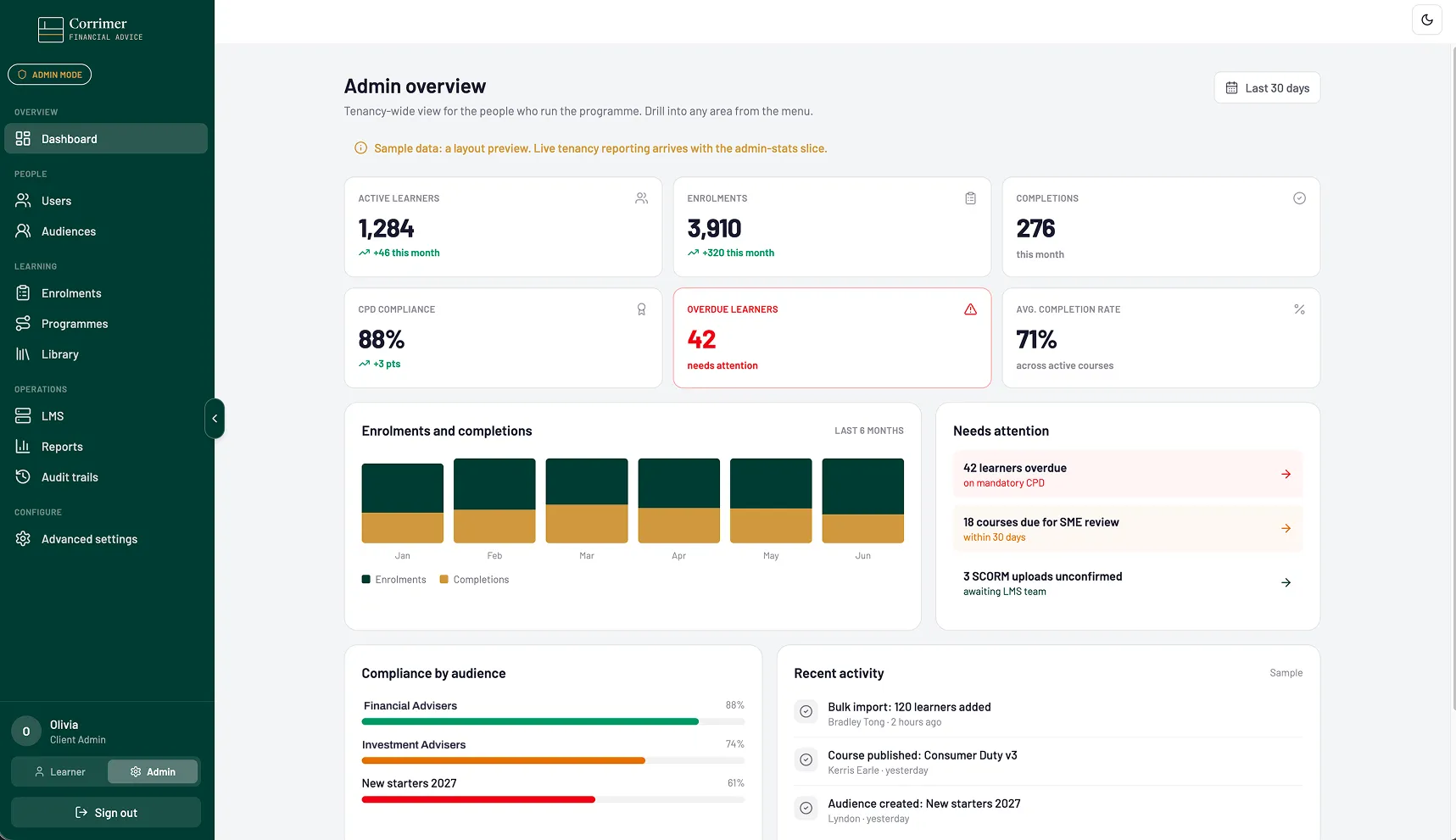Click the check icon beside Bulk import activity

point(806,712)
